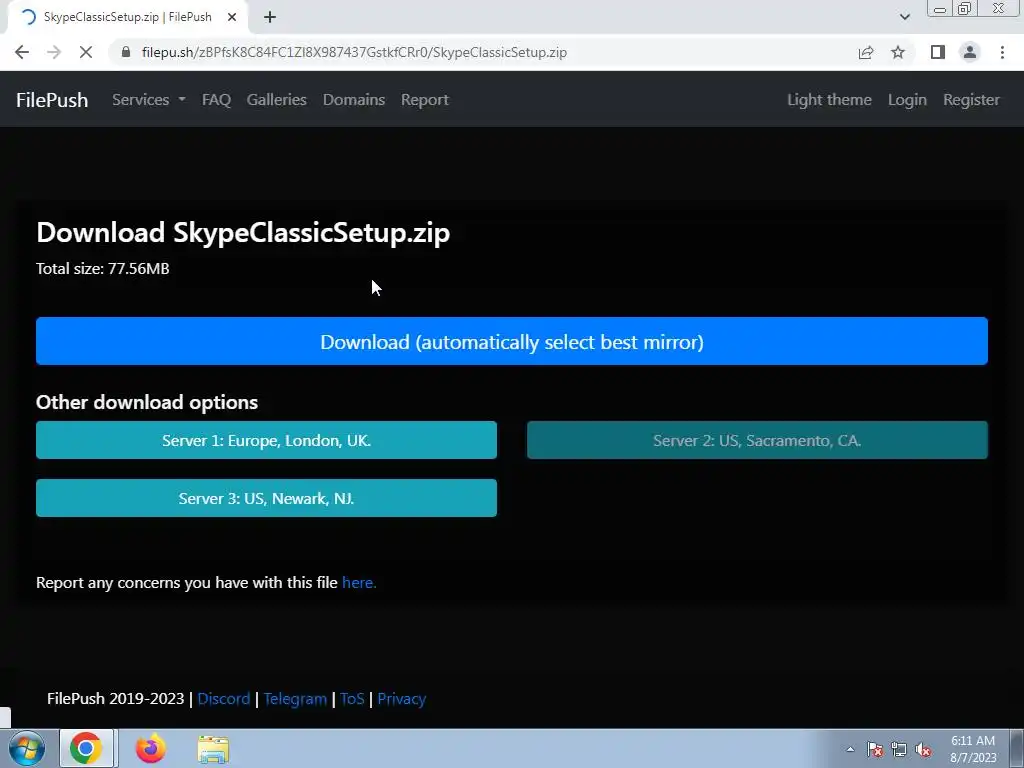Launch Firefox from the taskbar

point(150,748)
